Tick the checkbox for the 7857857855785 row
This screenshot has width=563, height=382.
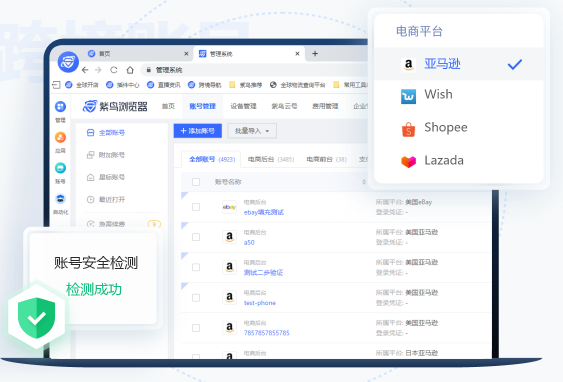(x=196, y=328)
